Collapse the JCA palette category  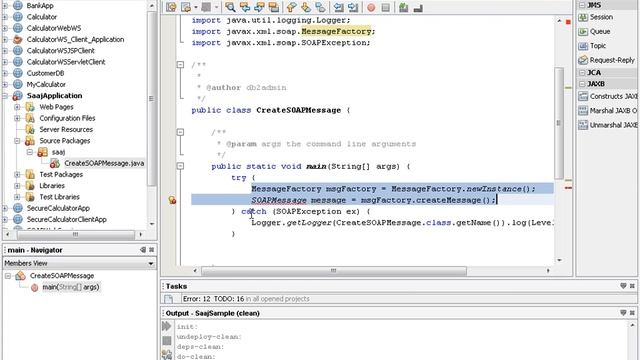[x=582, y=73]
